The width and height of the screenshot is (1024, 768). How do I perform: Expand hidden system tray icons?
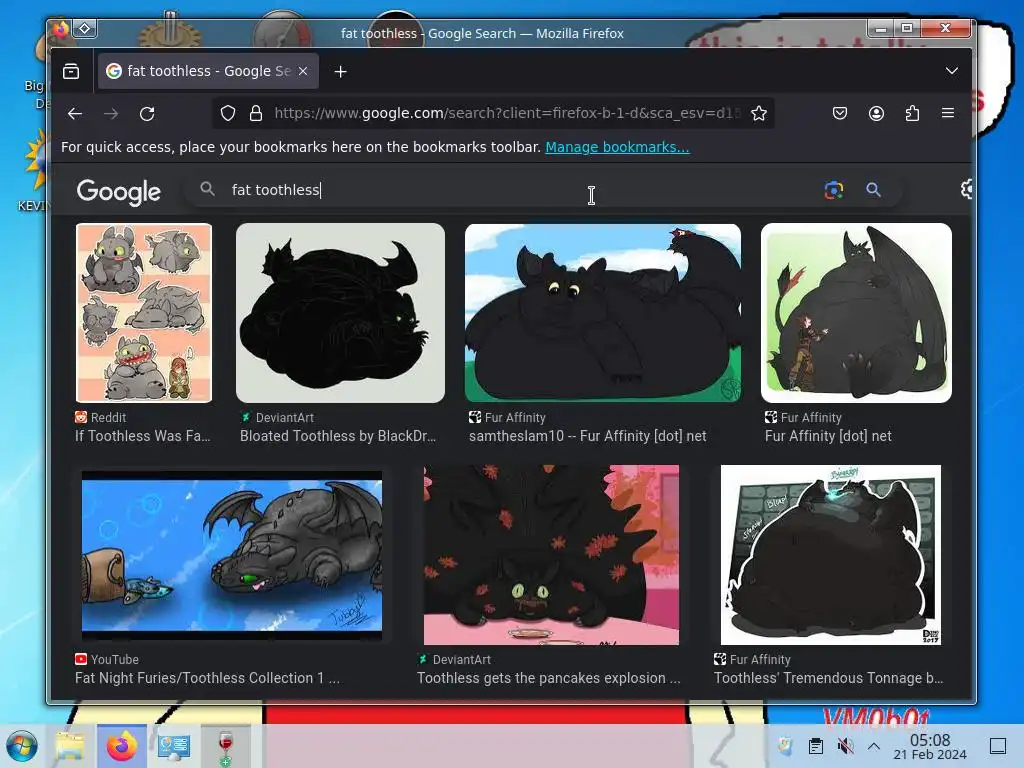click(874, 746)
